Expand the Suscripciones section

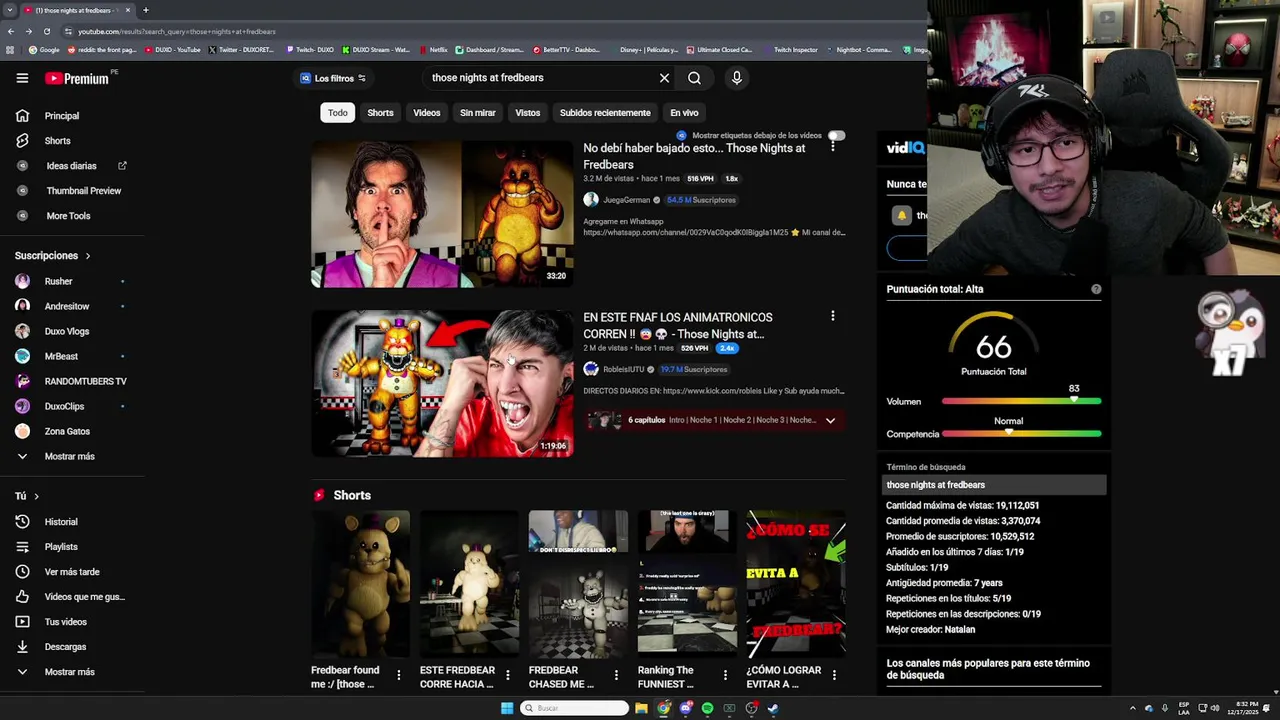53,256
